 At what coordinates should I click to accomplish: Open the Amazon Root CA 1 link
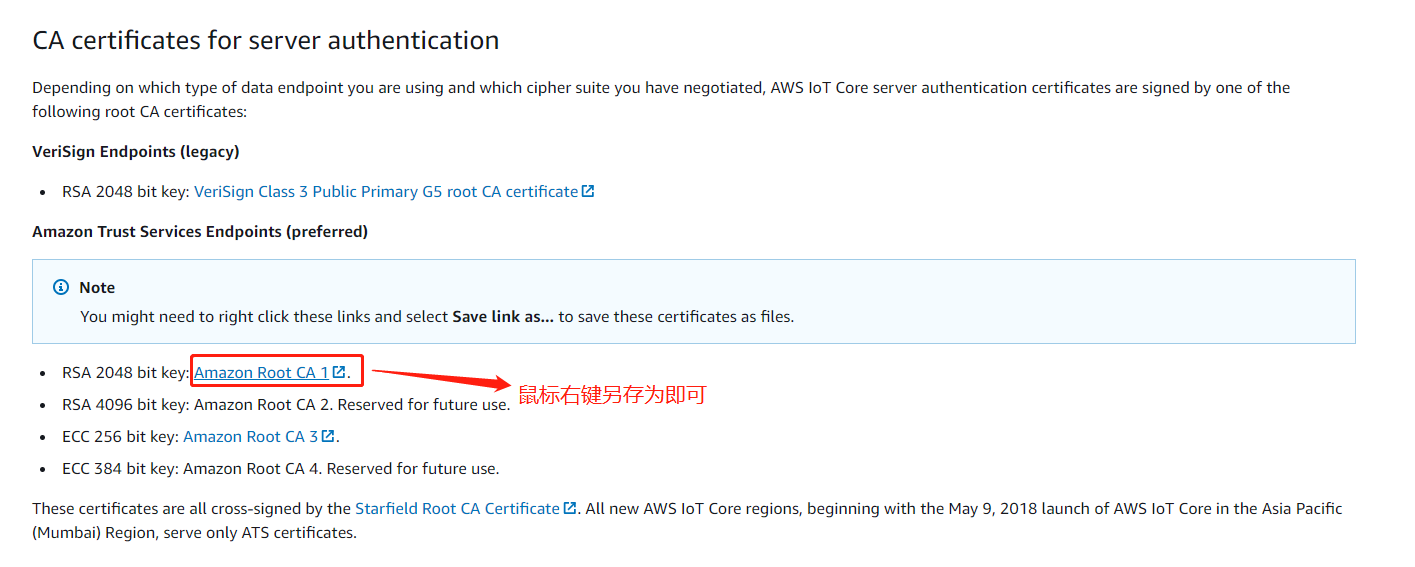coord(261,372)
